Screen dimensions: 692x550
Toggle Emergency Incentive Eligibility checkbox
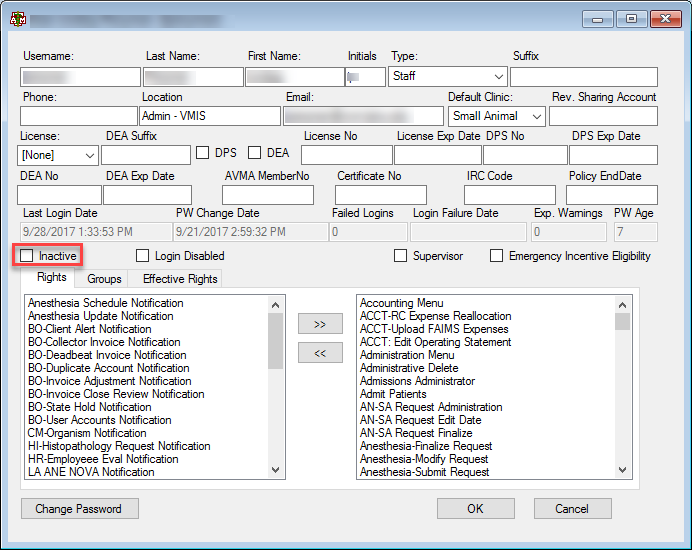pyautogui.click(x=496, y=255)
